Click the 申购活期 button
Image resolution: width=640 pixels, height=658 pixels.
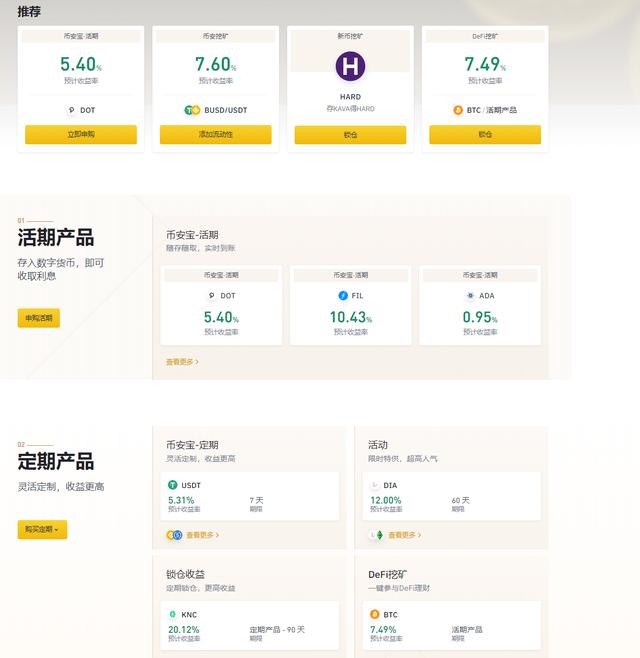coord(39,318)
